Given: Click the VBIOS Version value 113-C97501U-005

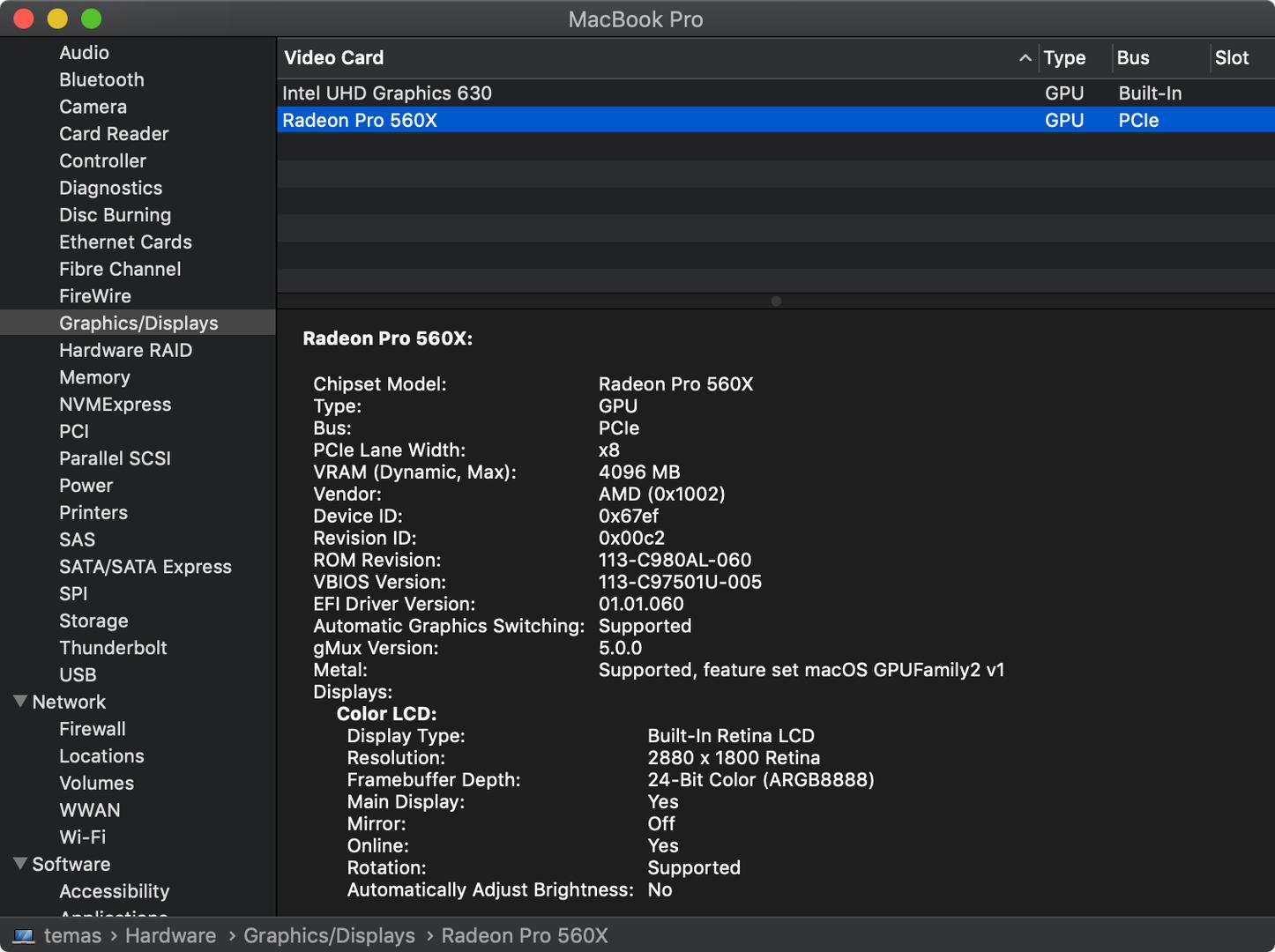Looking at the screenshot, I should point(680,583).
